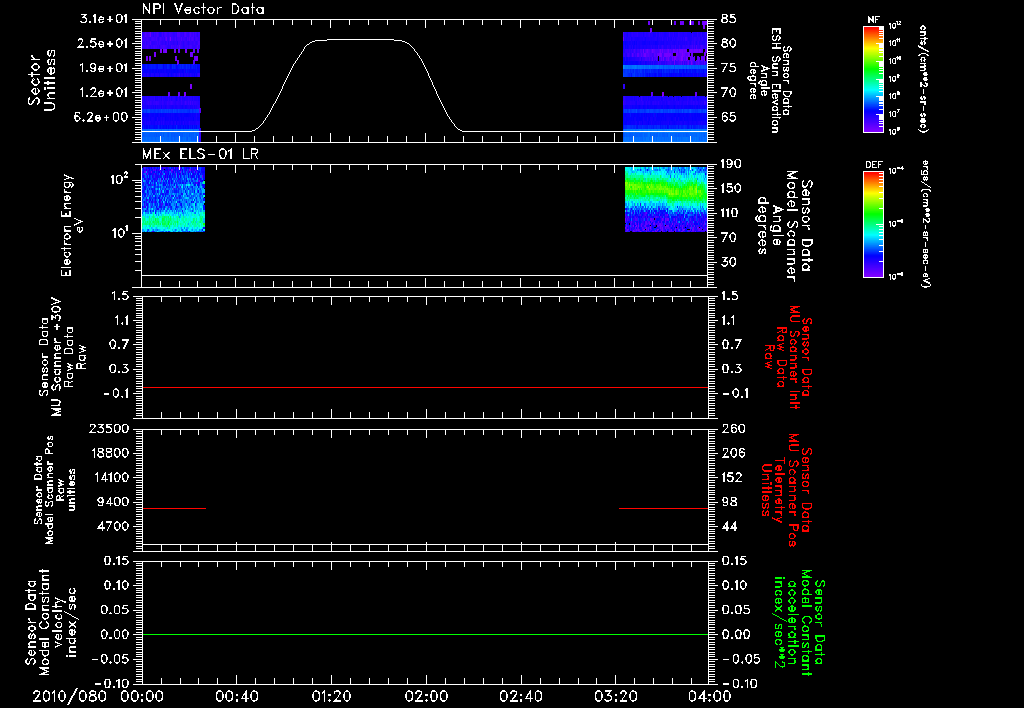The image size is (1024, 708).
Task: Click the left NPI spectrogram data block
Action: coord(170,86)
